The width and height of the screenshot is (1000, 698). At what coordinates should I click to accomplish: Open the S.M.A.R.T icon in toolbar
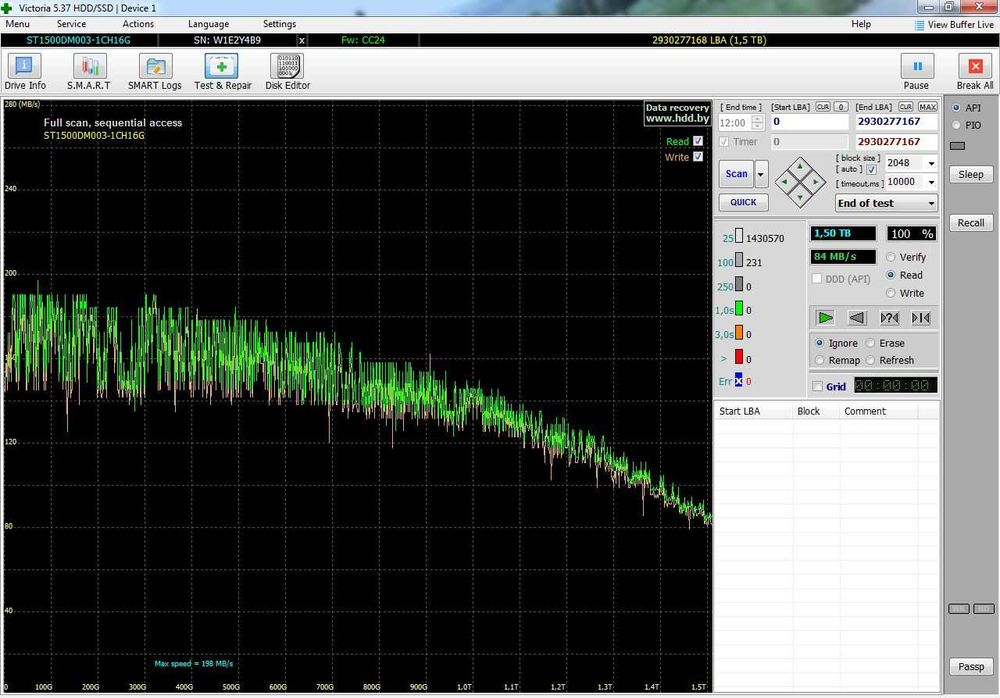(89, 67)
